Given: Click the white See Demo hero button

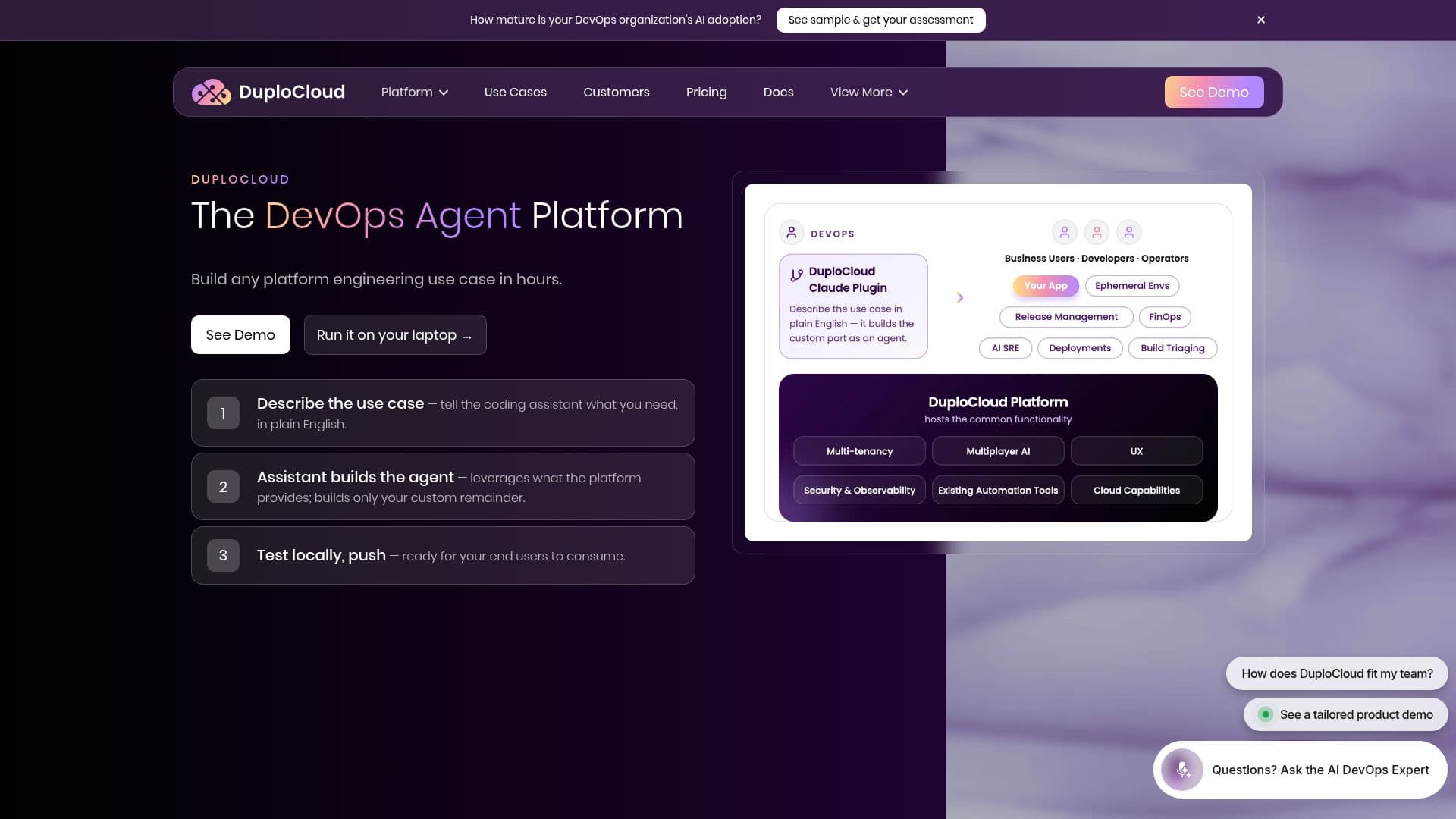Looking at the screenshot, I should (240, 334).
